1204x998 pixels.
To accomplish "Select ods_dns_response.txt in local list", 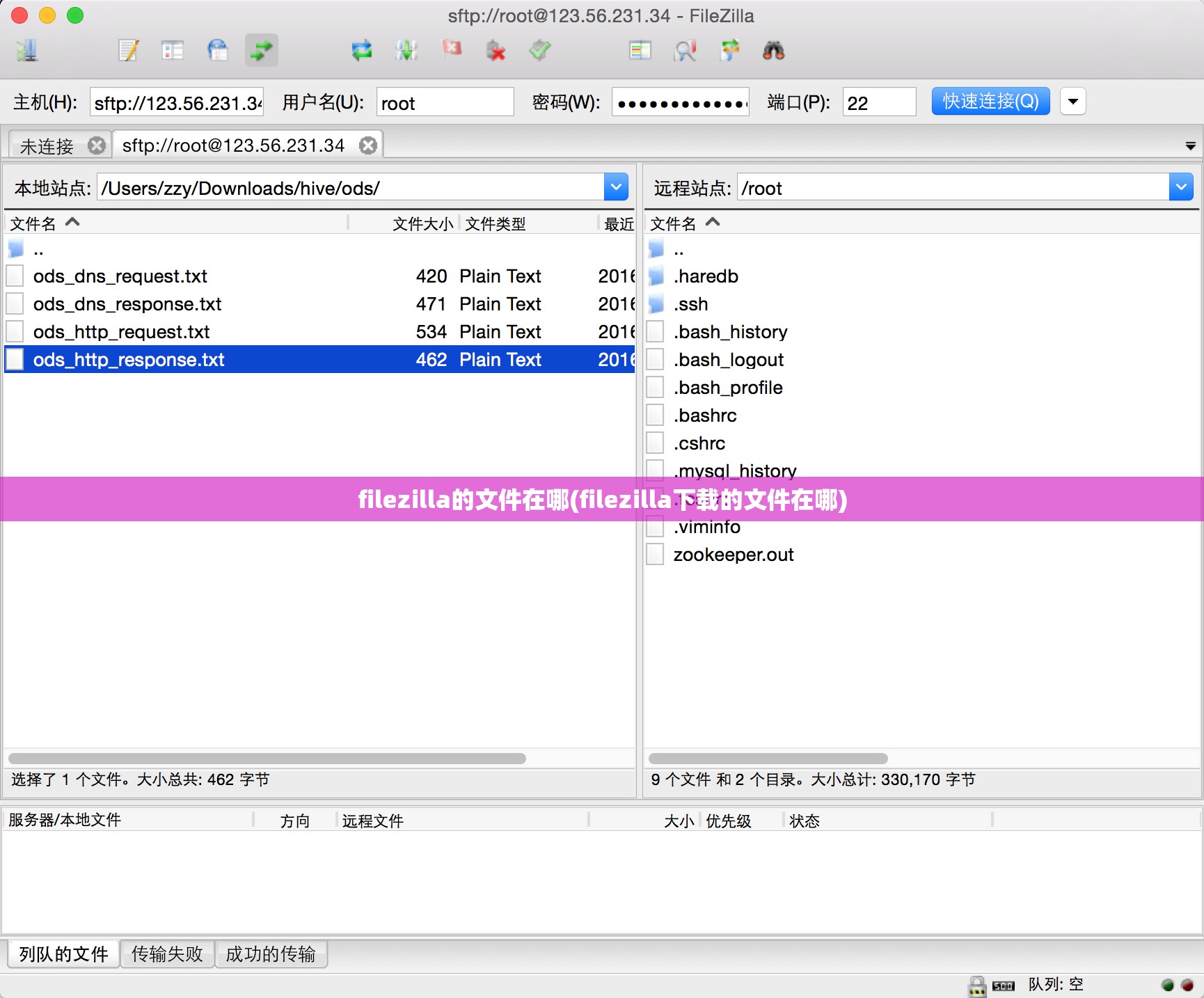I will coord(320,304).
